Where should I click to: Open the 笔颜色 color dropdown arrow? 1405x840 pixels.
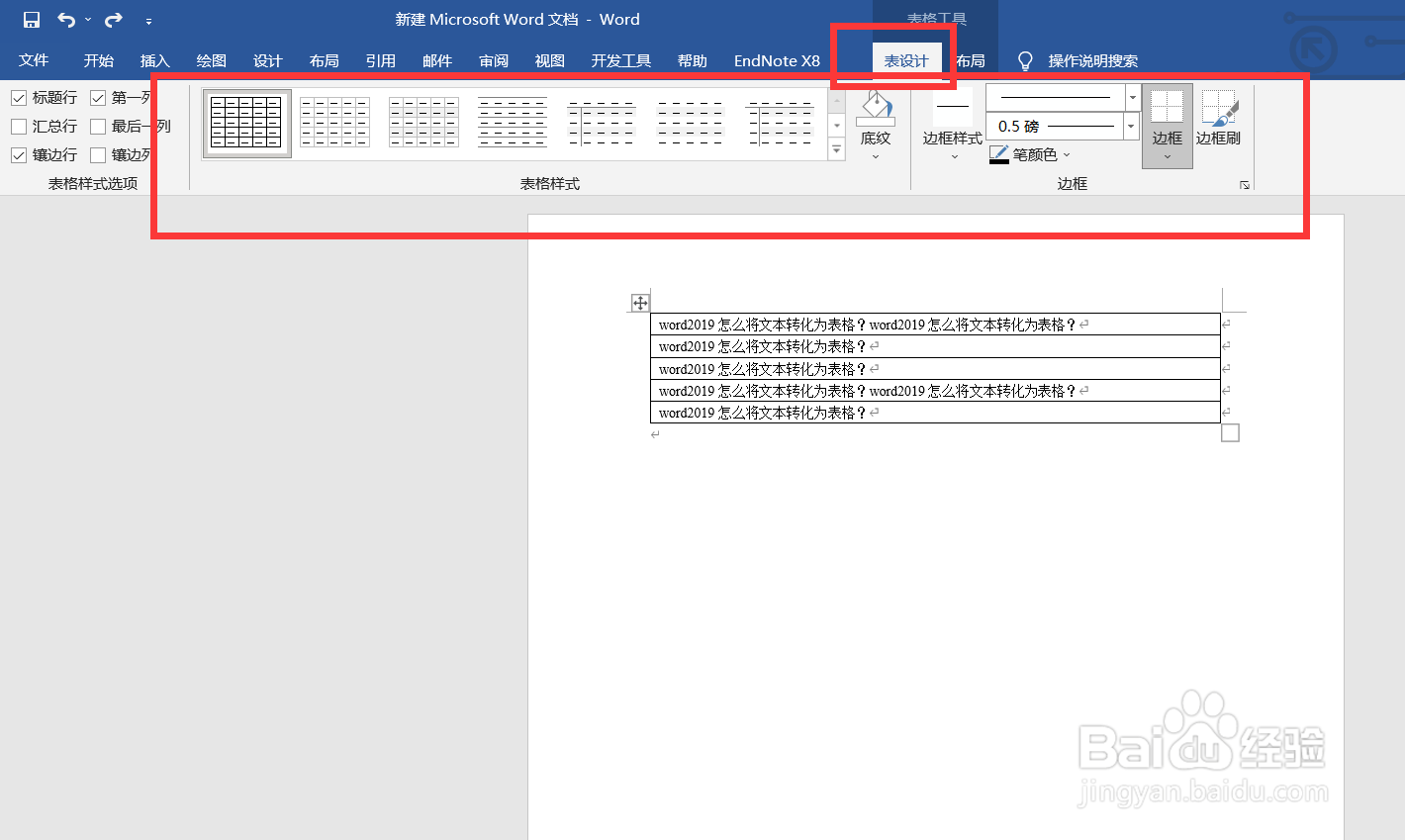point(1067,155)
